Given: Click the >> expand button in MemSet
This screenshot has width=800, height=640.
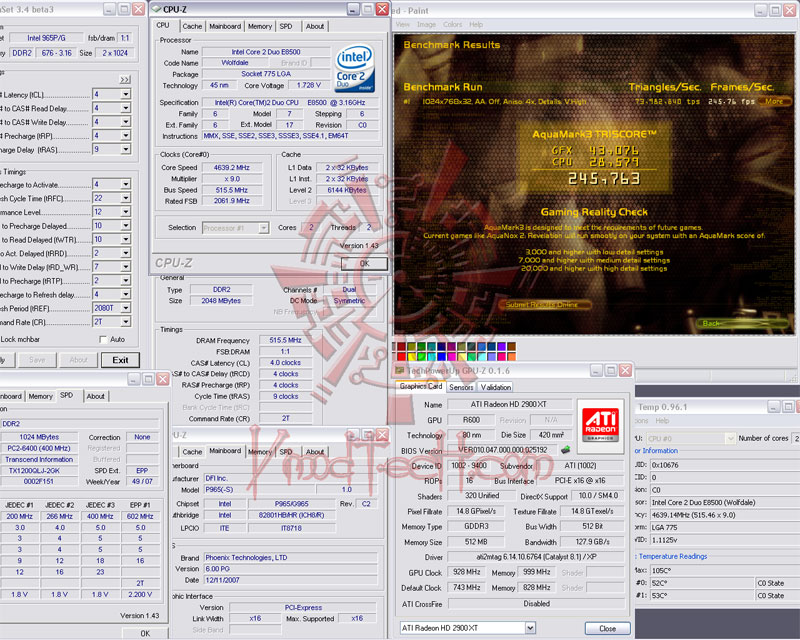Looking at the screenshot, I should 125,80.
